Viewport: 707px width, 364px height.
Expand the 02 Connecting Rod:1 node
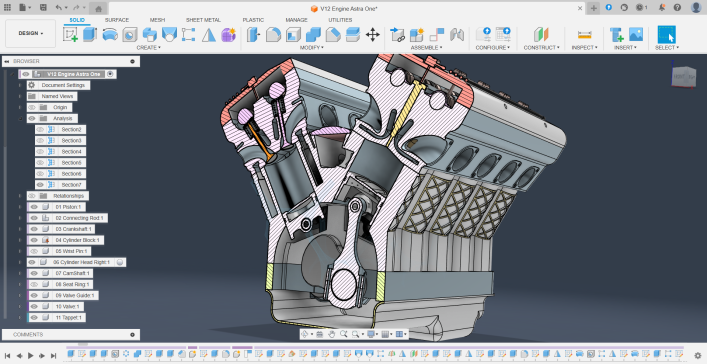coord(20,218)
